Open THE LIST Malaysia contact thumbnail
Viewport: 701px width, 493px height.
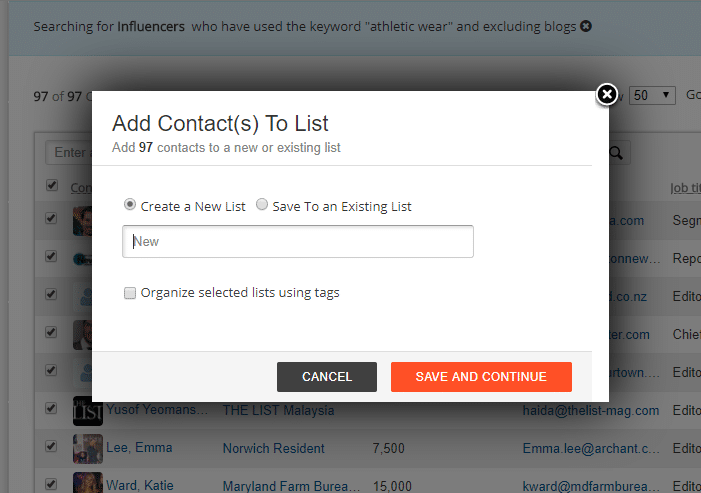[88, 411]
